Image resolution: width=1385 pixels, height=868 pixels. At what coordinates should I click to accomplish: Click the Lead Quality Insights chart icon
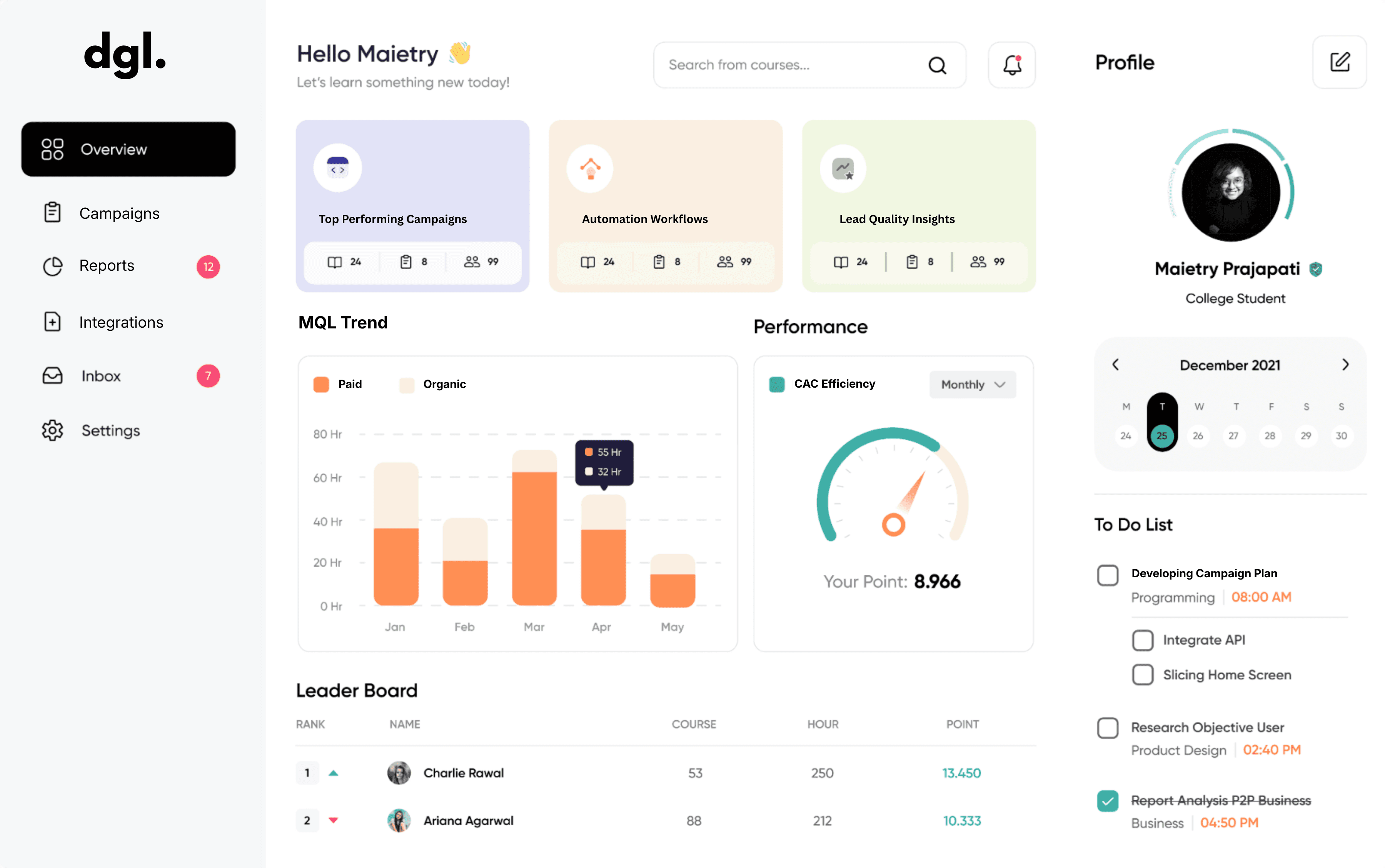coord(843,168)
